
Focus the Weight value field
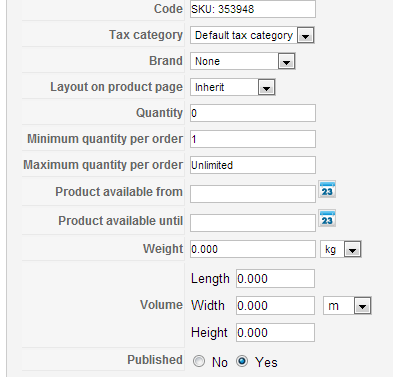pyautogui.click(x=253, y=249)
